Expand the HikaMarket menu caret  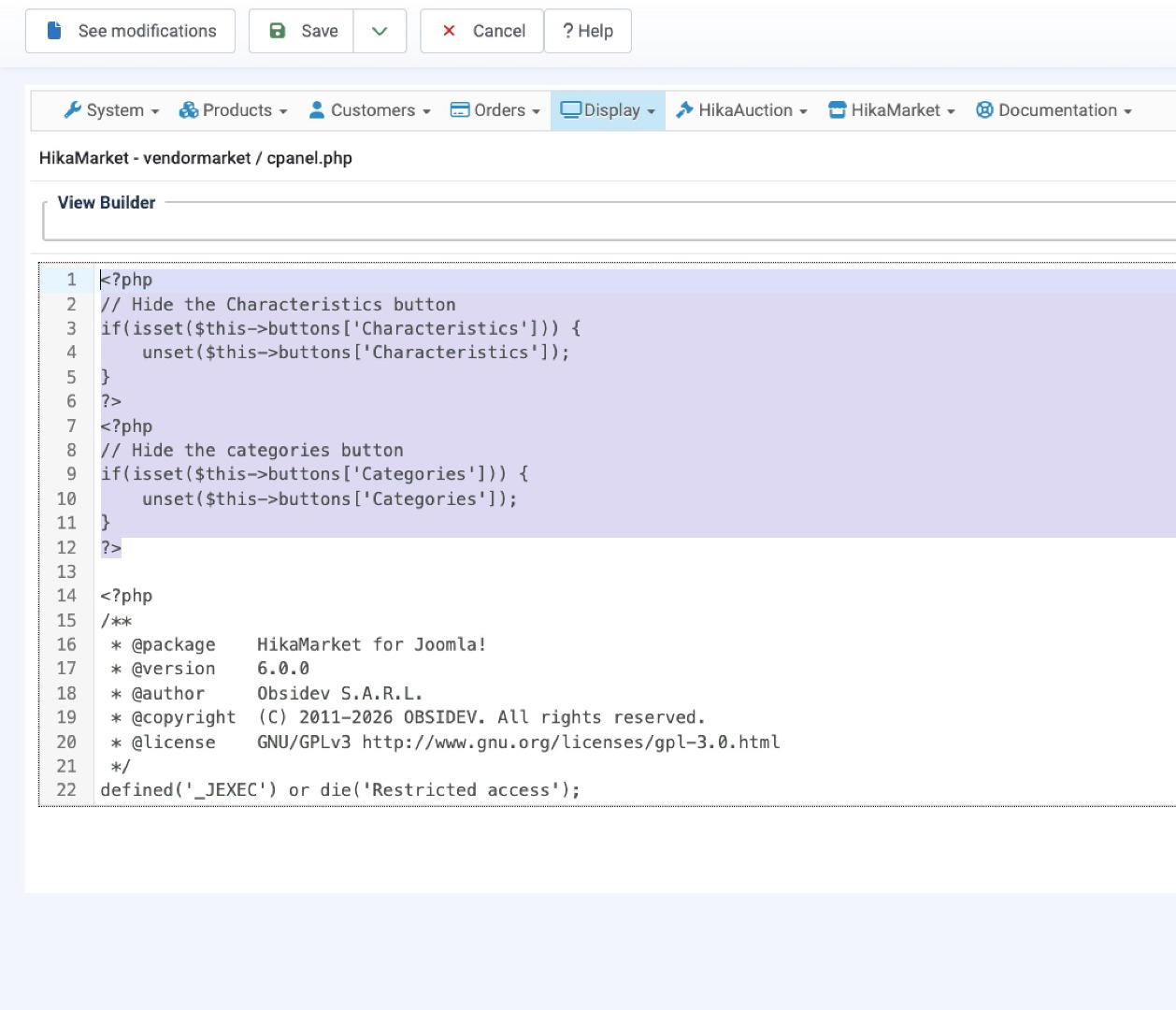[951, 111]
